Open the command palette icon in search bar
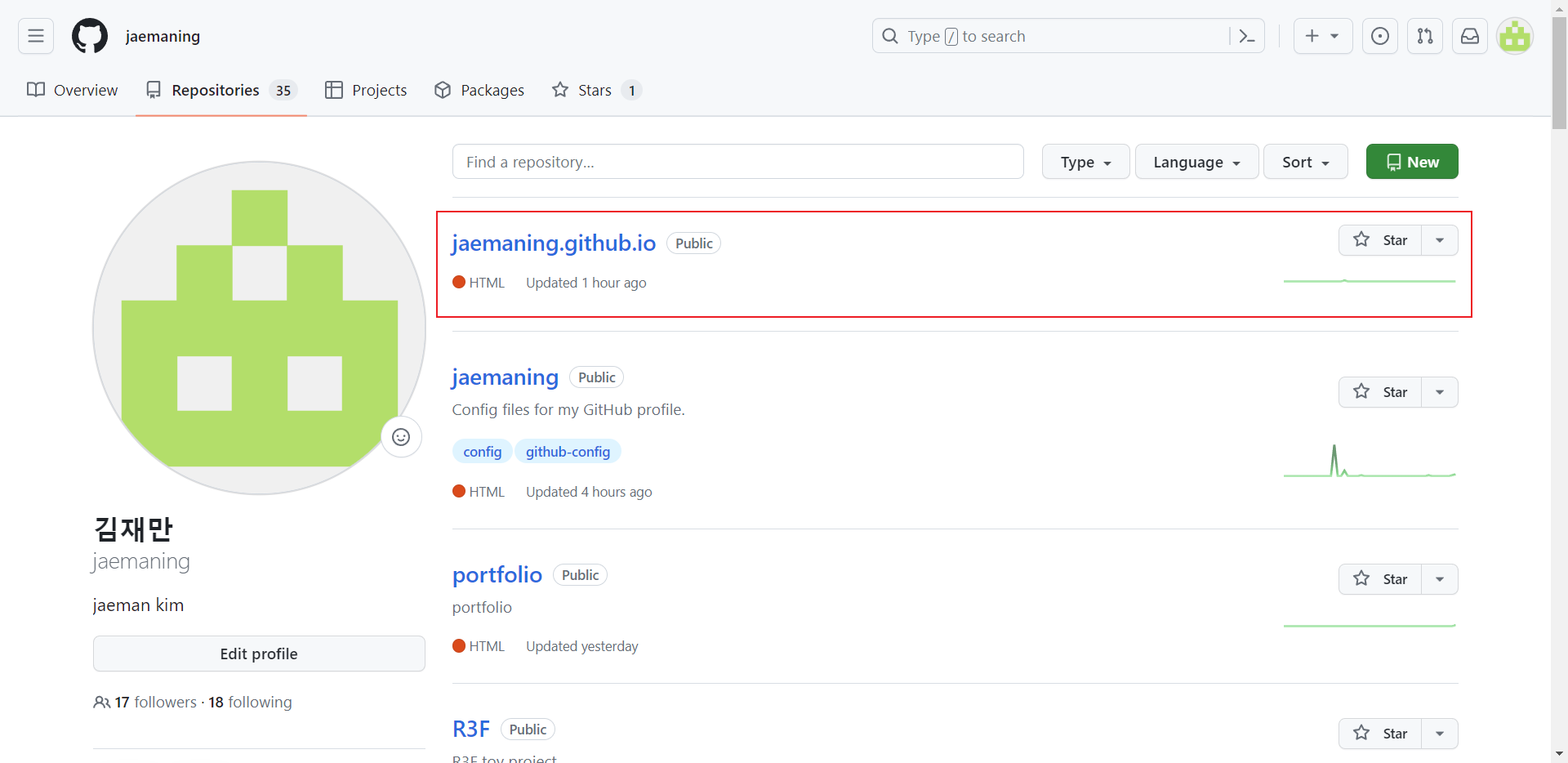This screenshot has width=1568, height=763. (1246, 36)
